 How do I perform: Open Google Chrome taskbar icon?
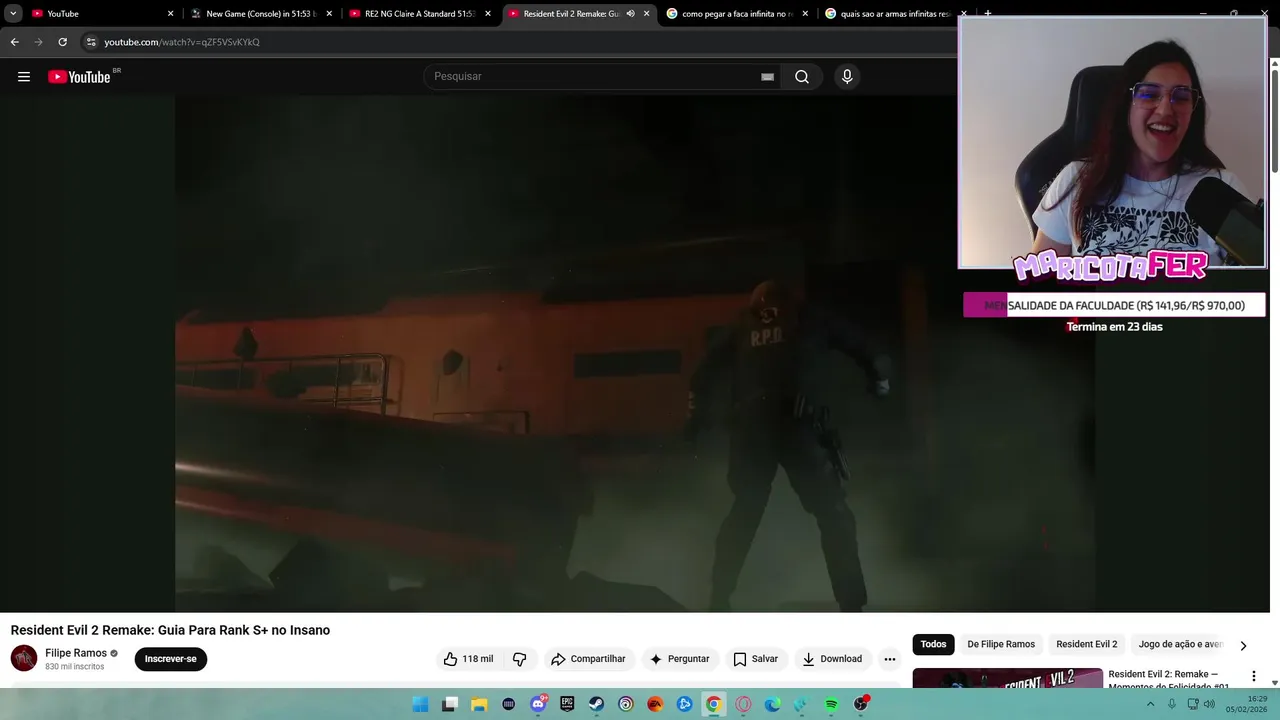(713, 704)
